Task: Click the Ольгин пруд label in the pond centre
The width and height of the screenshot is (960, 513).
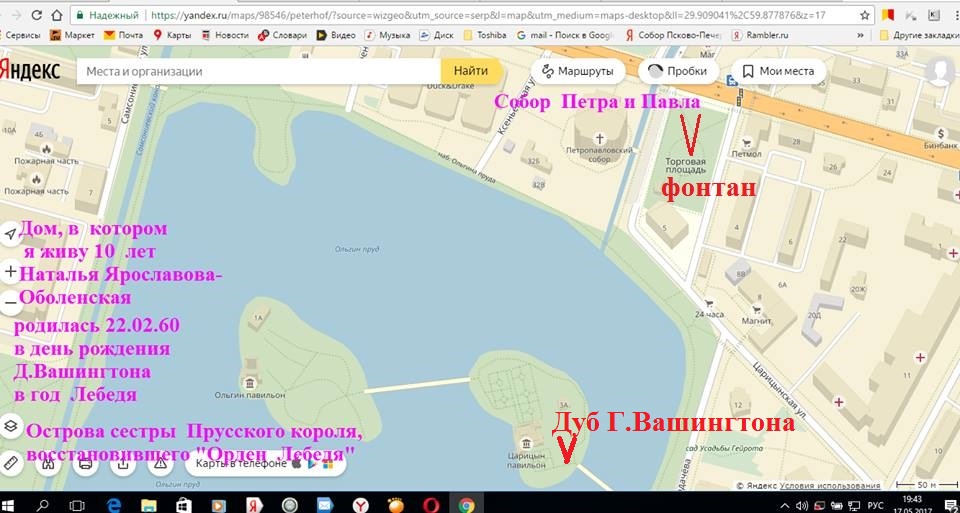Action: [x=357, y=249]
